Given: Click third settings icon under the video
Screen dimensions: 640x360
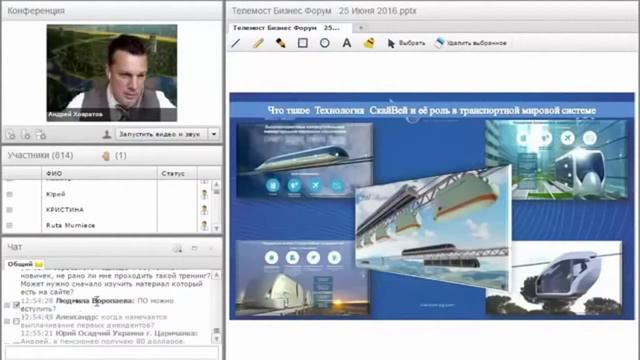Looking at the screenshot, I should pos(41,134).
